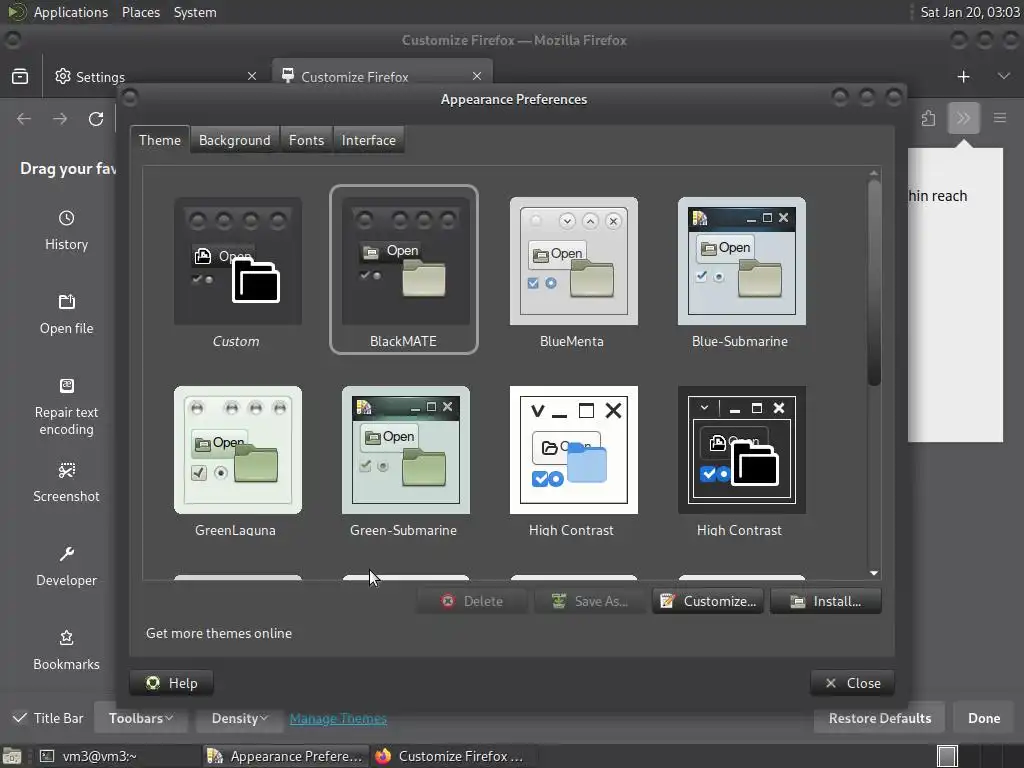
Task: Select the Custom theme thumbnail
Action: click(x=238, y=261)
